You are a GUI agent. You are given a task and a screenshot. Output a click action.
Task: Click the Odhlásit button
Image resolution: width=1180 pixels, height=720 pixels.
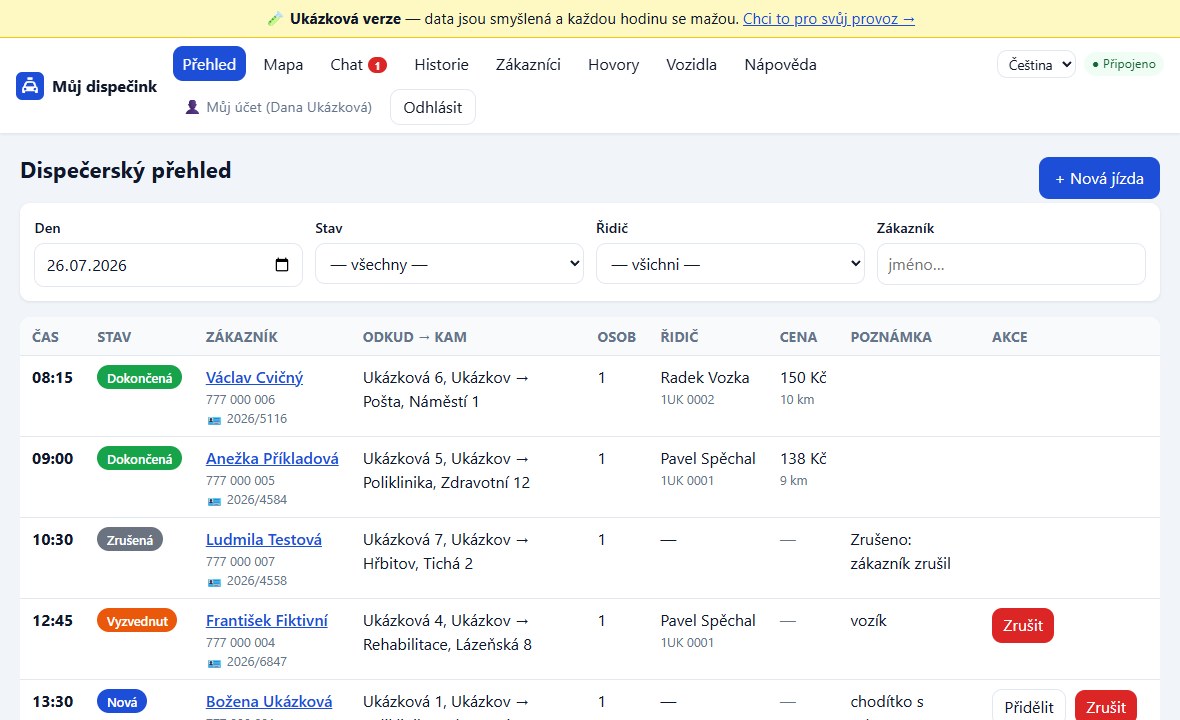(433, 107)
